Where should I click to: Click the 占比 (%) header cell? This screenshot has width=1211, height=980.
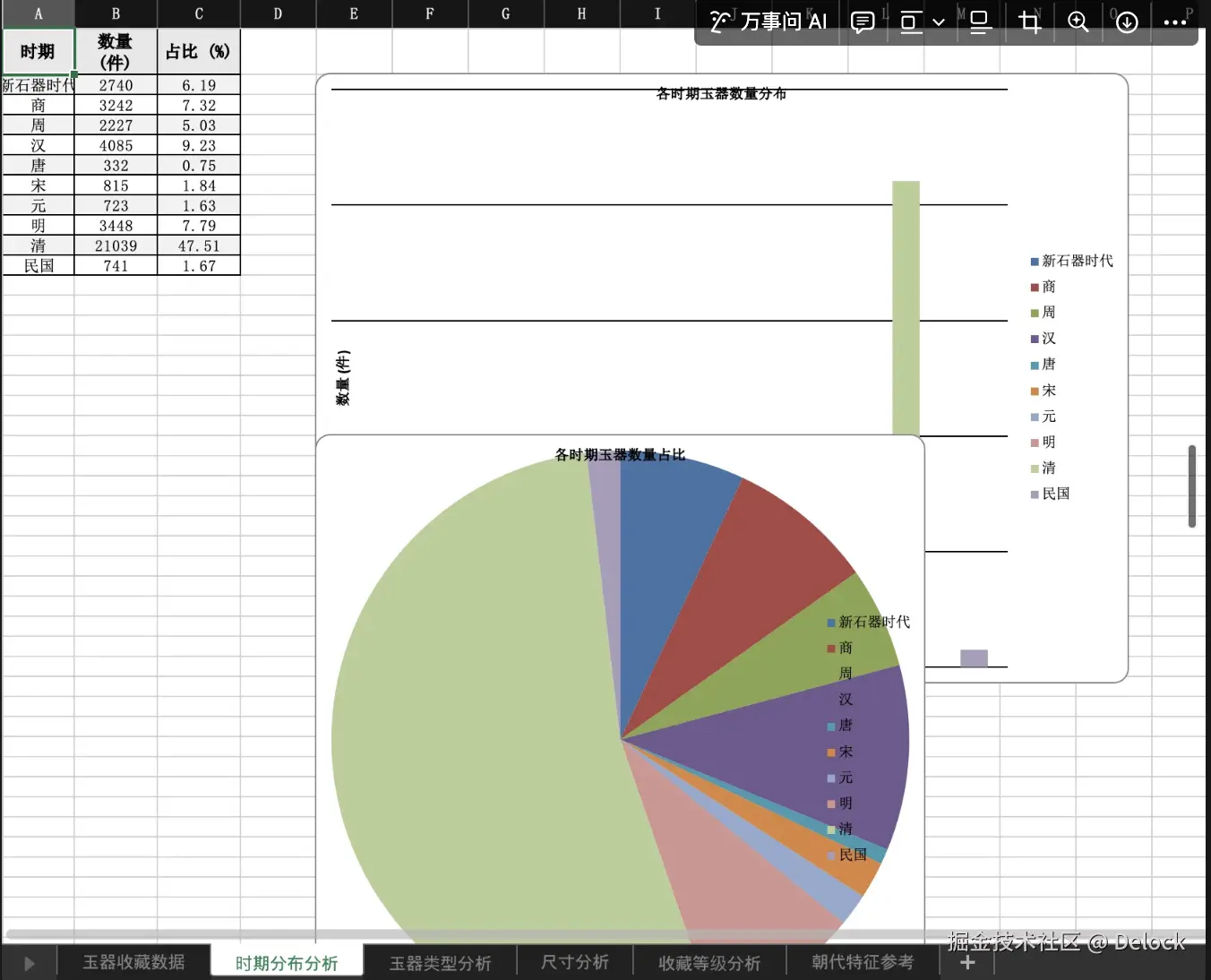[199, 51]
